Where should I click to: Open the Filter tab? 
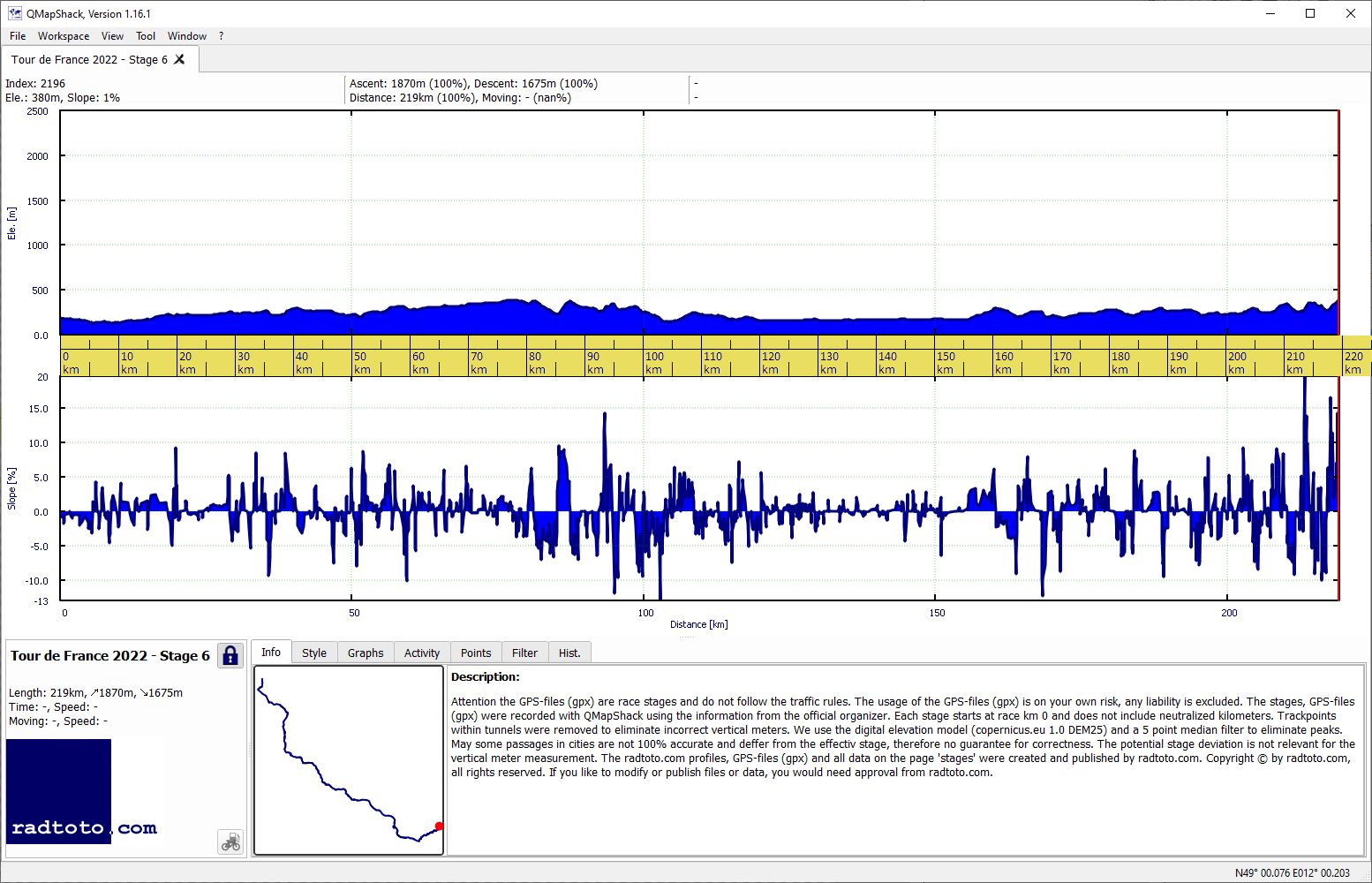coord(524,653)
